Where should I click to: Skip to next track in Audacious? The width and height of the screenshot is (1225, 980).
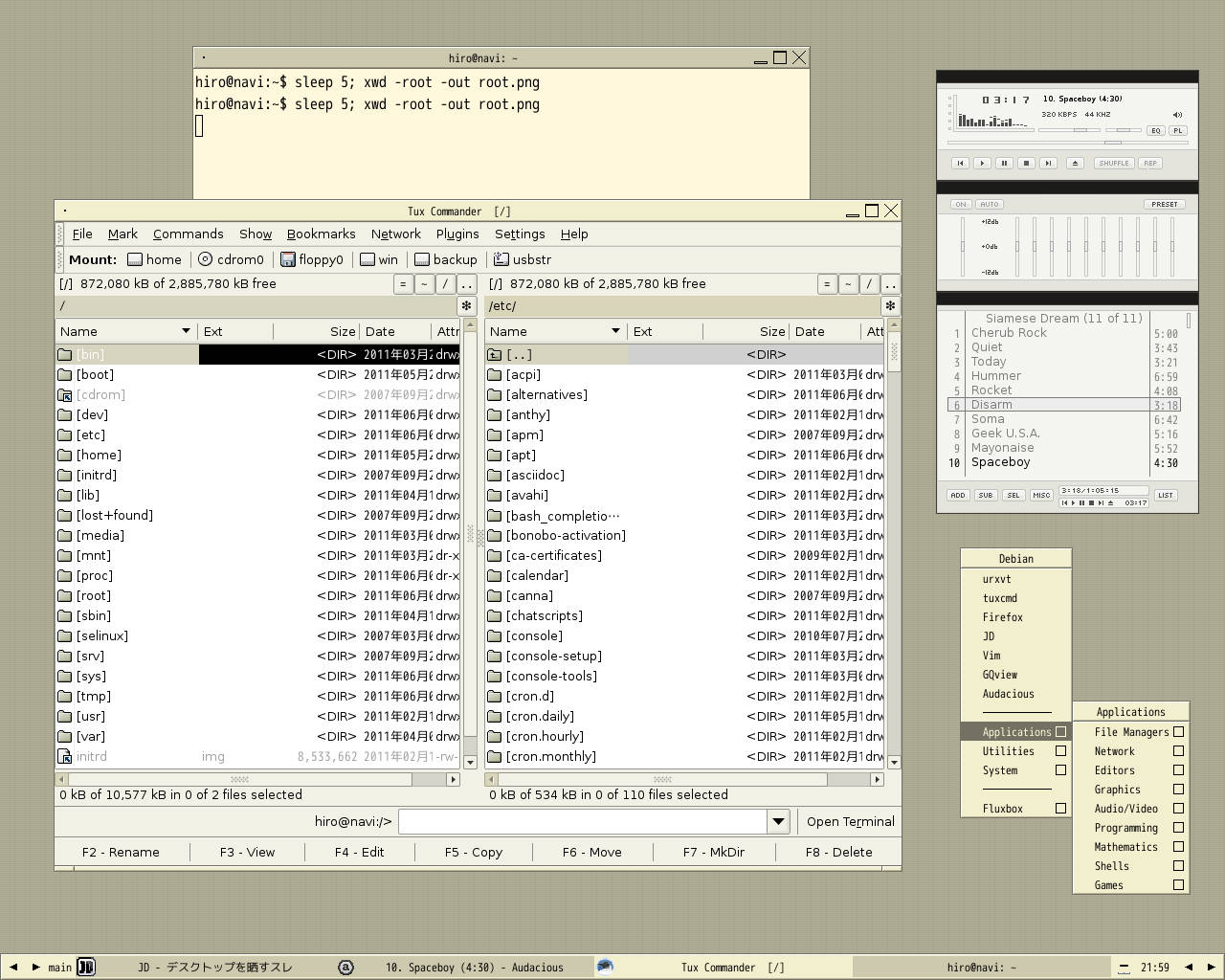1048,163
